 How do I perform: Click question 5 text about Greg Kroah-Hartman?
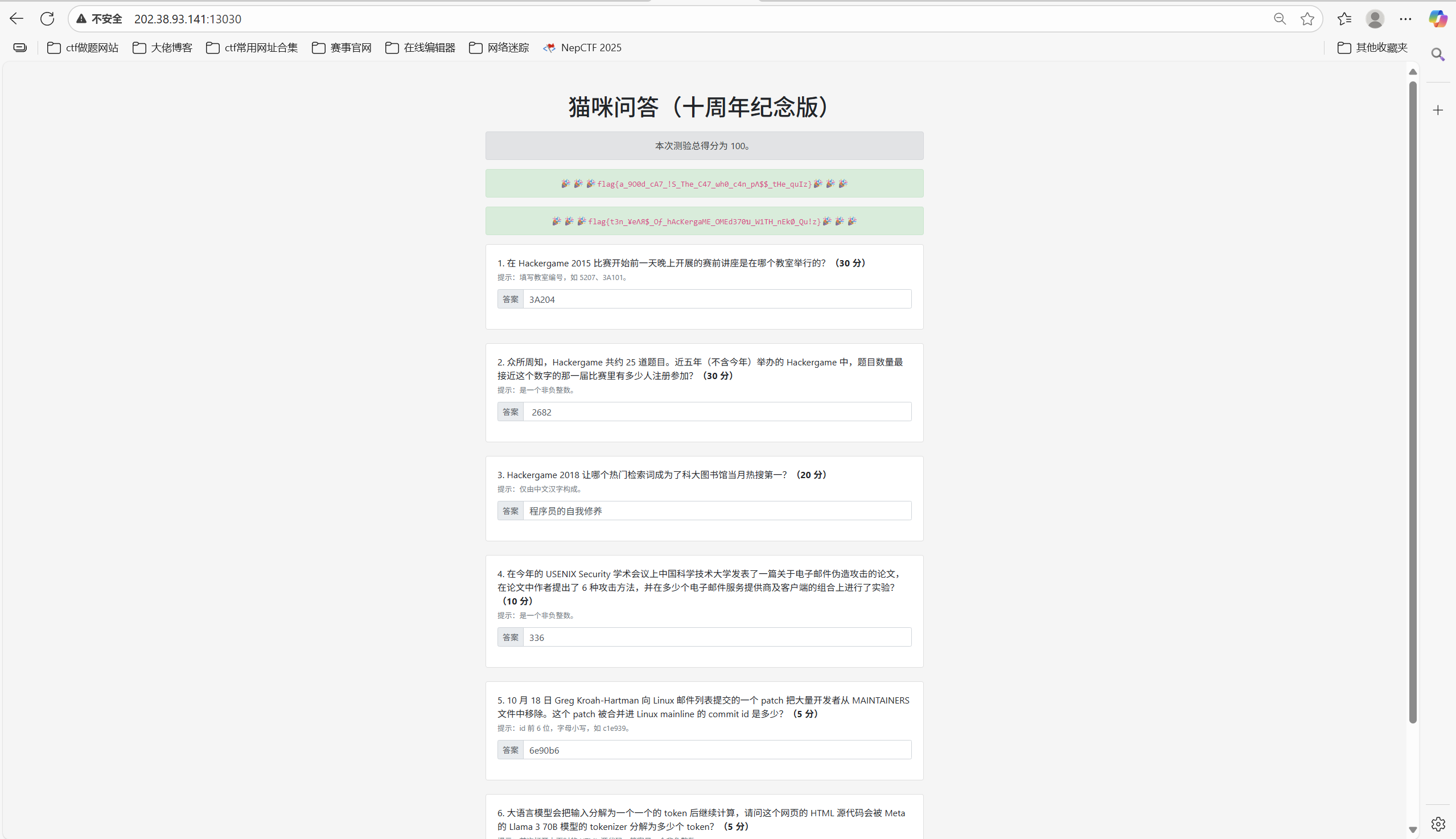coord(704,707)
